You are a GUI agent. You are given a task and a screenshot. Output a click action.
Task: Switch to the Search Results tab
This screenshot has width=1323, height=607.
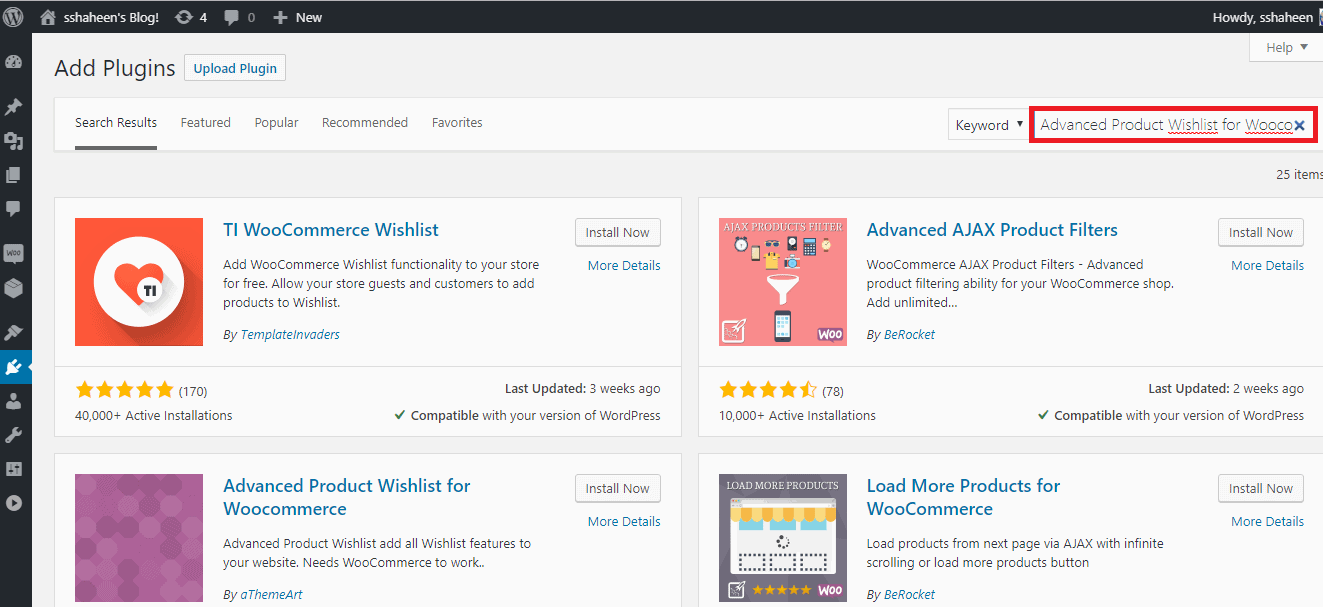click(x=116, y=123)
